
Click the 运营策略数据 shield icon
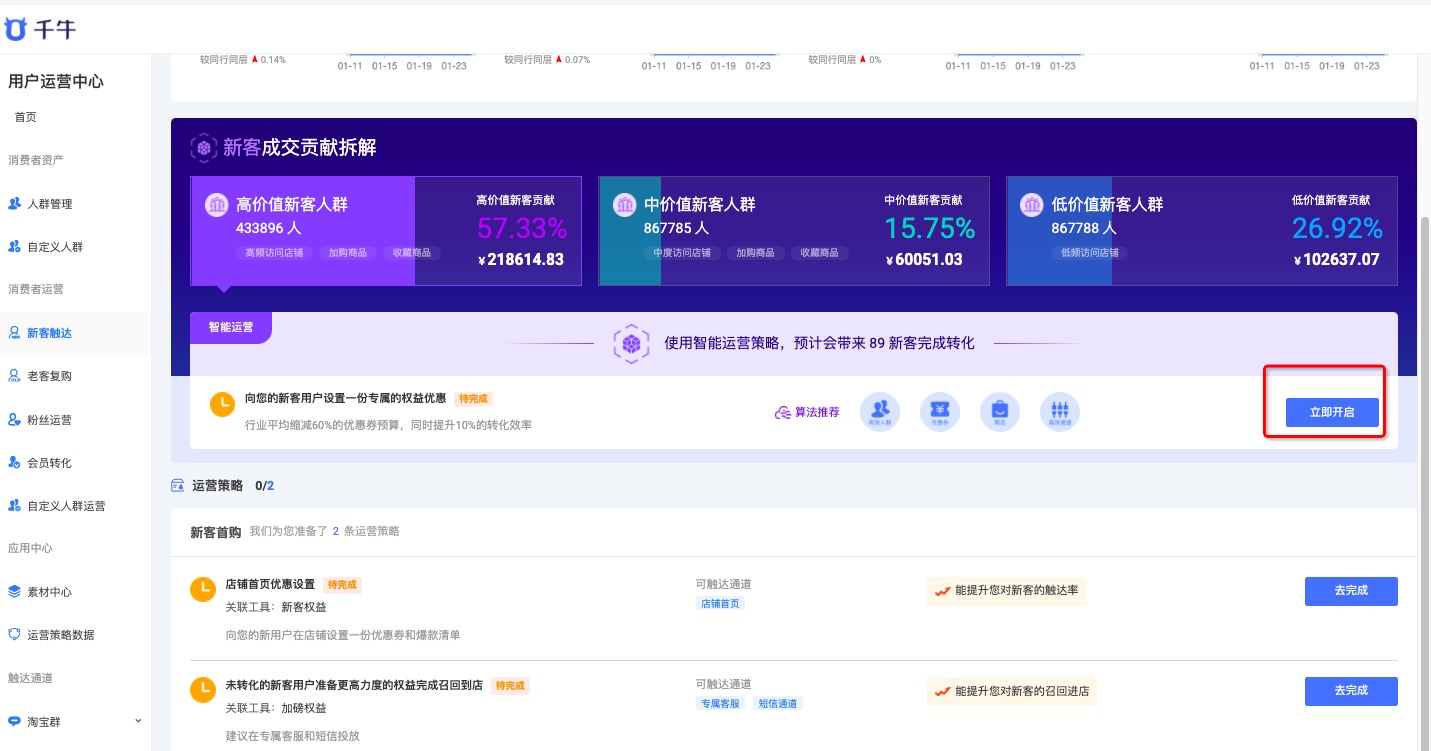click(14, 634)
